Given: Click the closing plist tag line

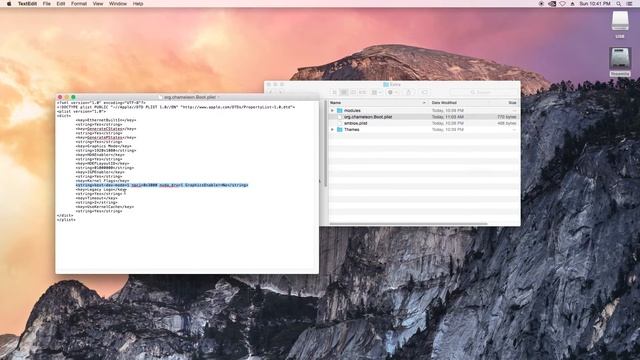Looking at the screenshot, I should coord(66,220).
